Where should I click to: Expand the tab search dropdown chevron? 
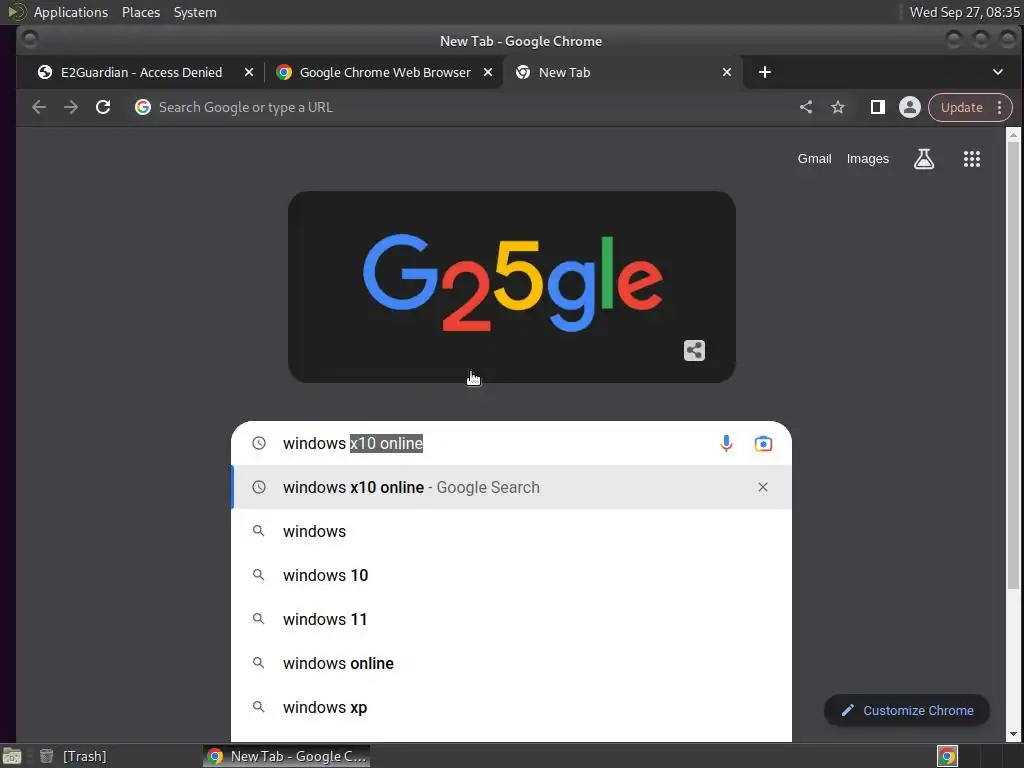coord(998,72)
